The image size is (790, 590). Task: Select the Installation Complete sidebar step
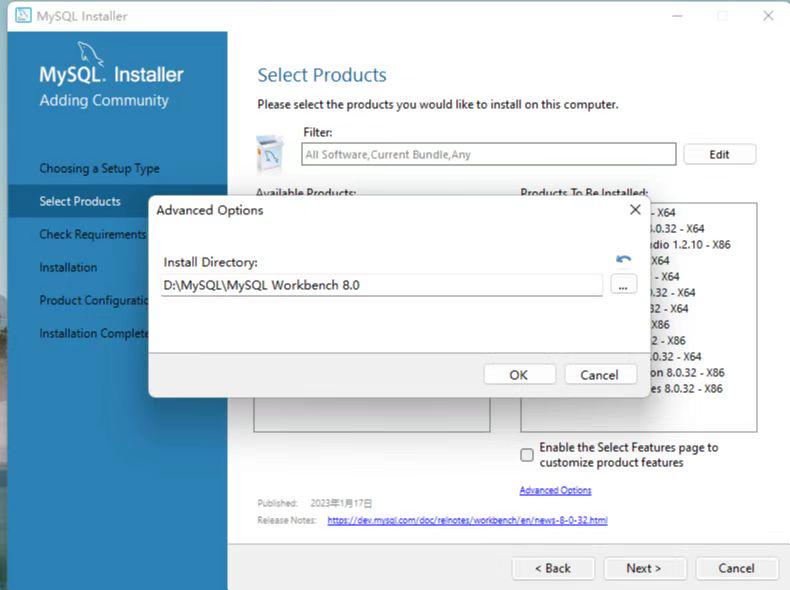(94, 334)
